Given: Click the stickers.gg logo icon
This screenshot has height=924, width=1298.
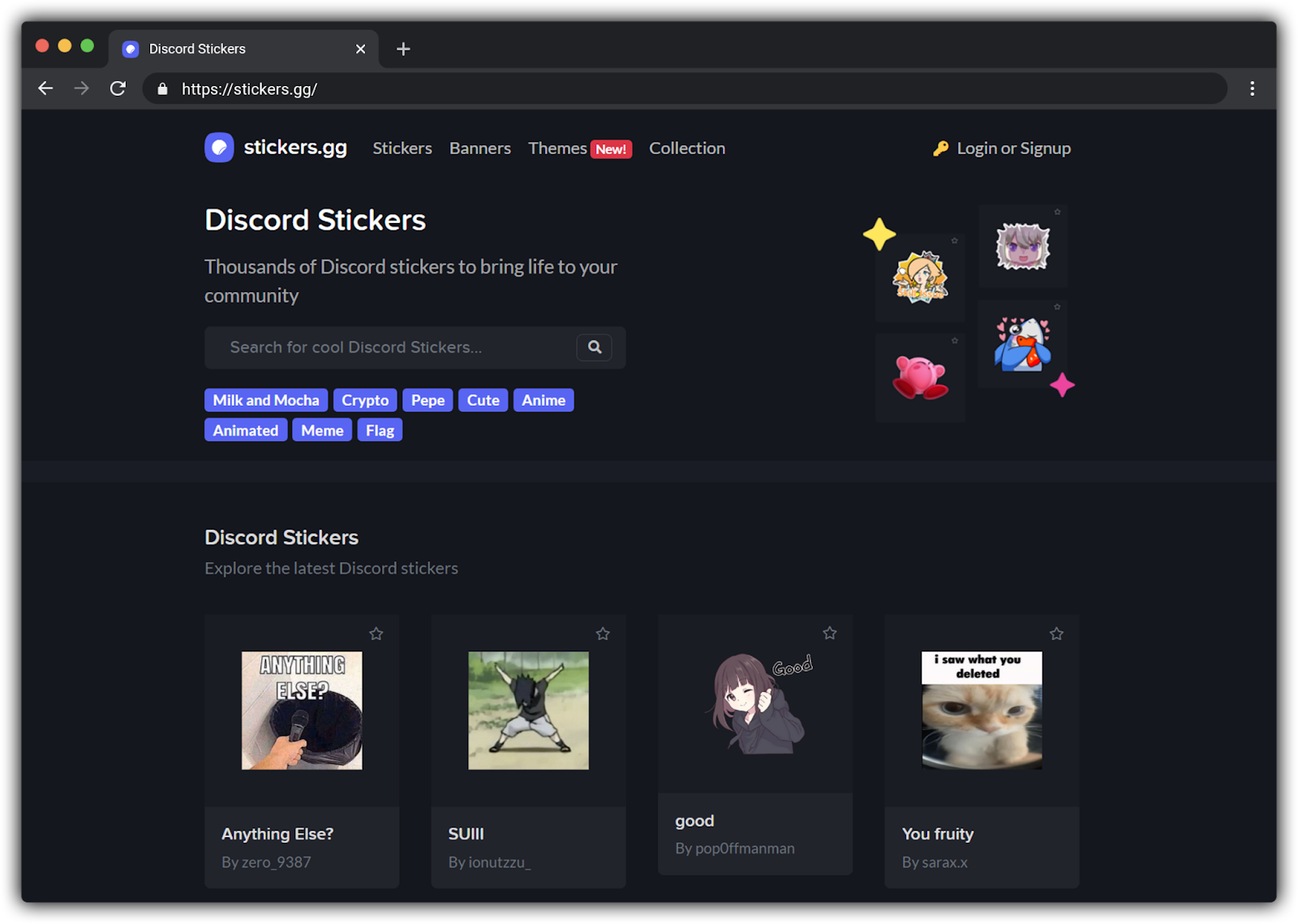Looking at the screenshot, I should tap(219, 148).
